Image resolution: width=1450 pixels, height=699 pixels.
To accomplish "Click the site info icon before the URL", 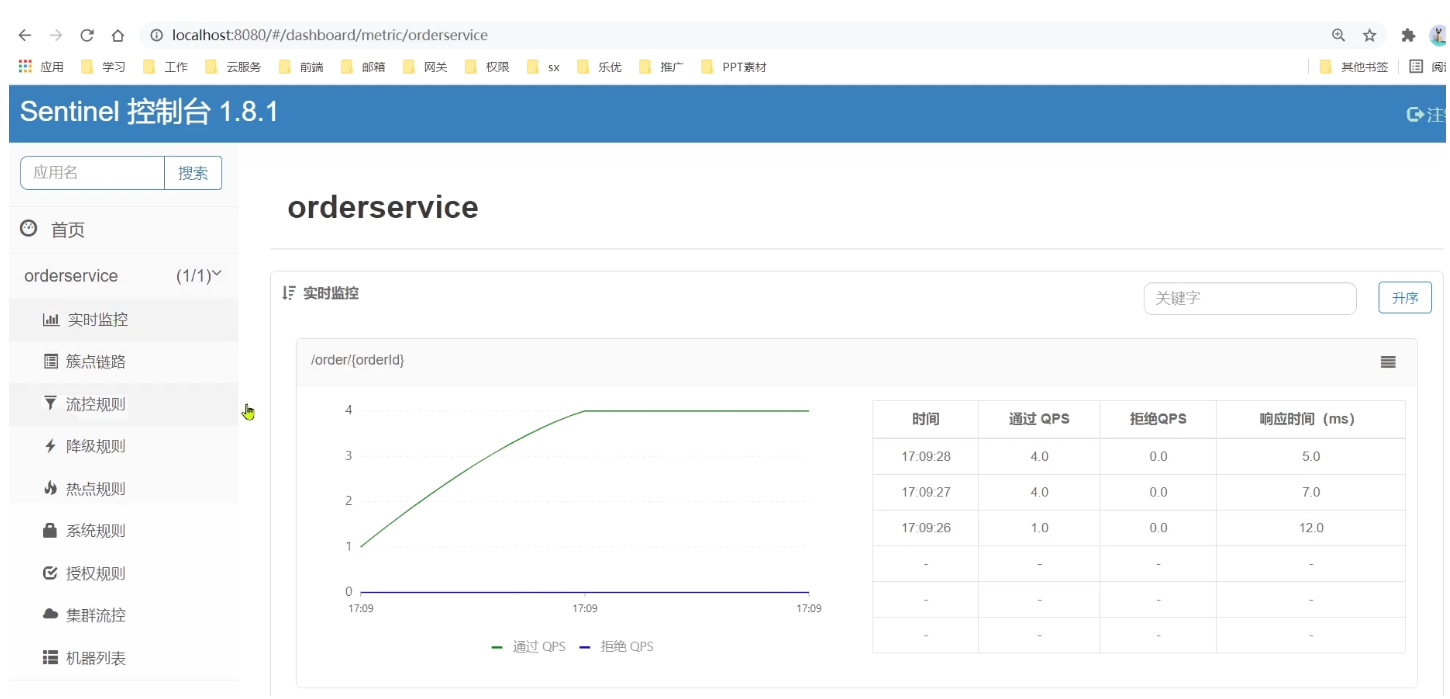I will (x=156, y=35).
